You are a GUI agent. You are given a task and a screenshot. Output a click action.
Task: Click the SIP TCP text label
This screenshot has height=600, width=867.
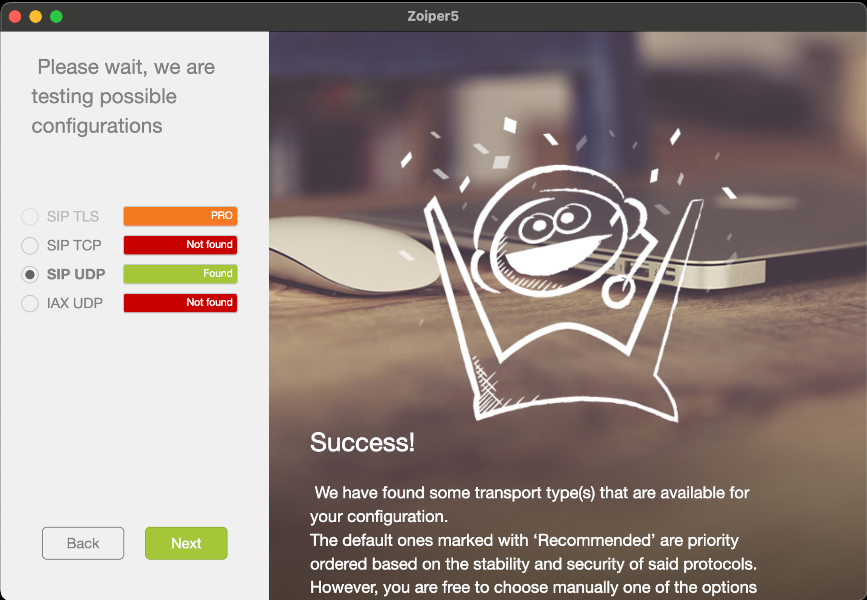click(74, 245)
